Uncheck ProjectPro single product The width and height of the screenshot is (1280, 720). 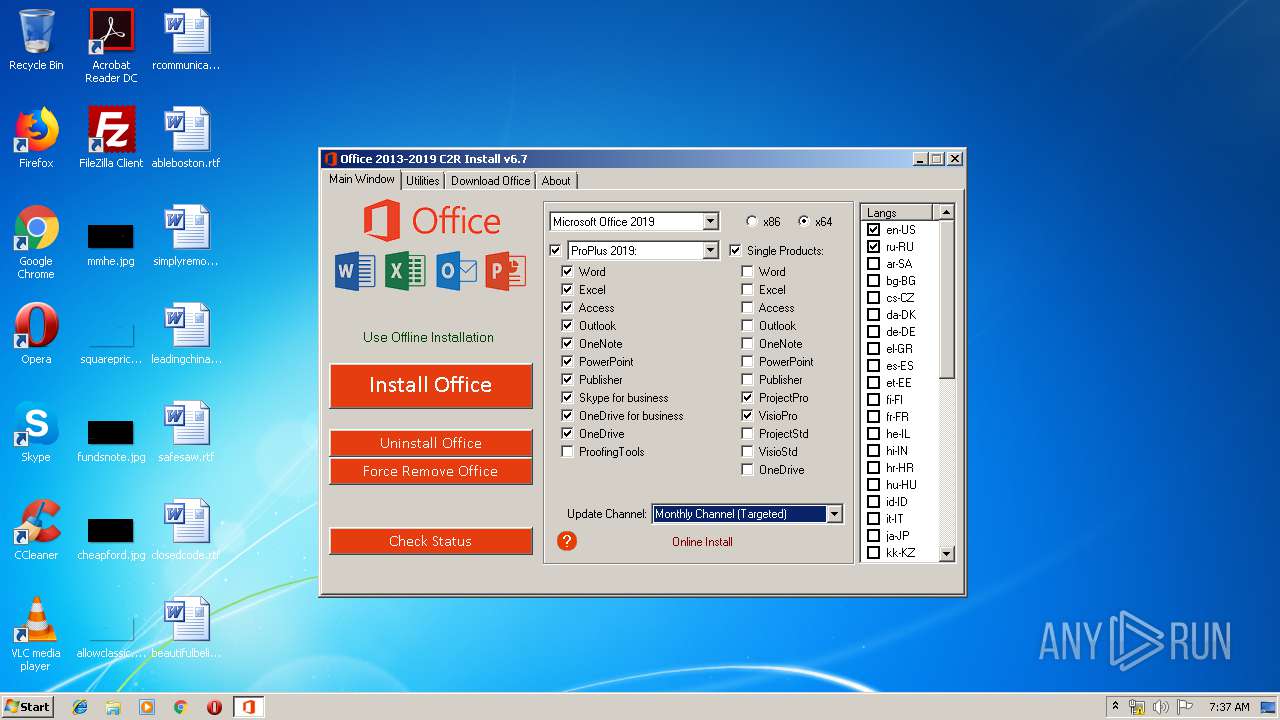click(x=747, y=397)
